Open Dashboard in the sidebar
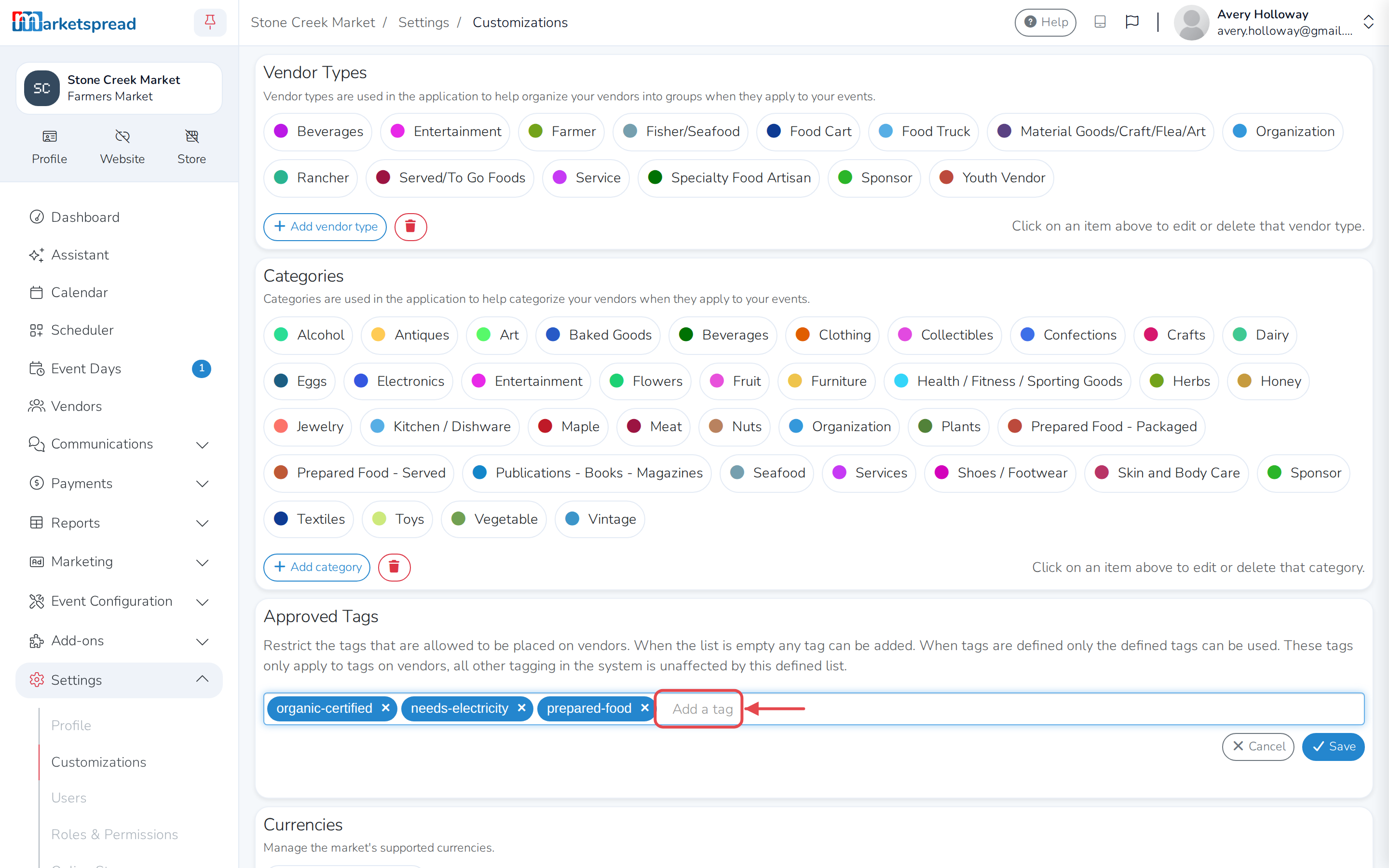Image resolution: width=1389 pixels, height=868 pixels. (x=120, y=217)
